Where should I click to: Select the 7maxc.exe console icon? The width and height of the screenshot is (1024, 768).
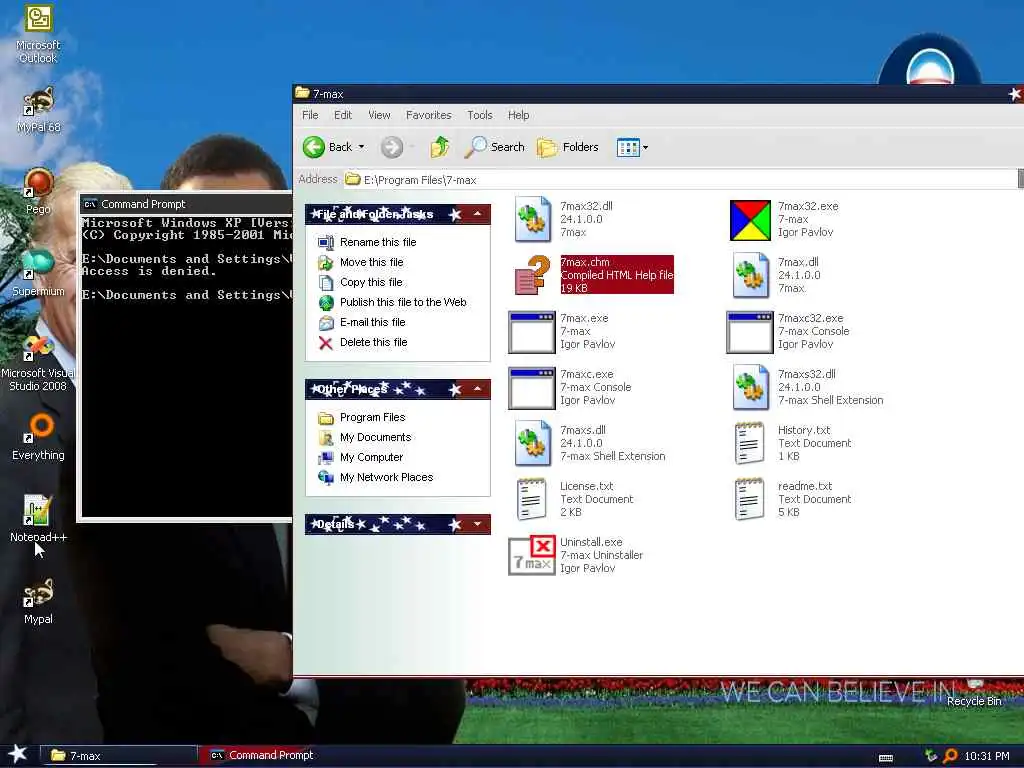tap(532, 388)
